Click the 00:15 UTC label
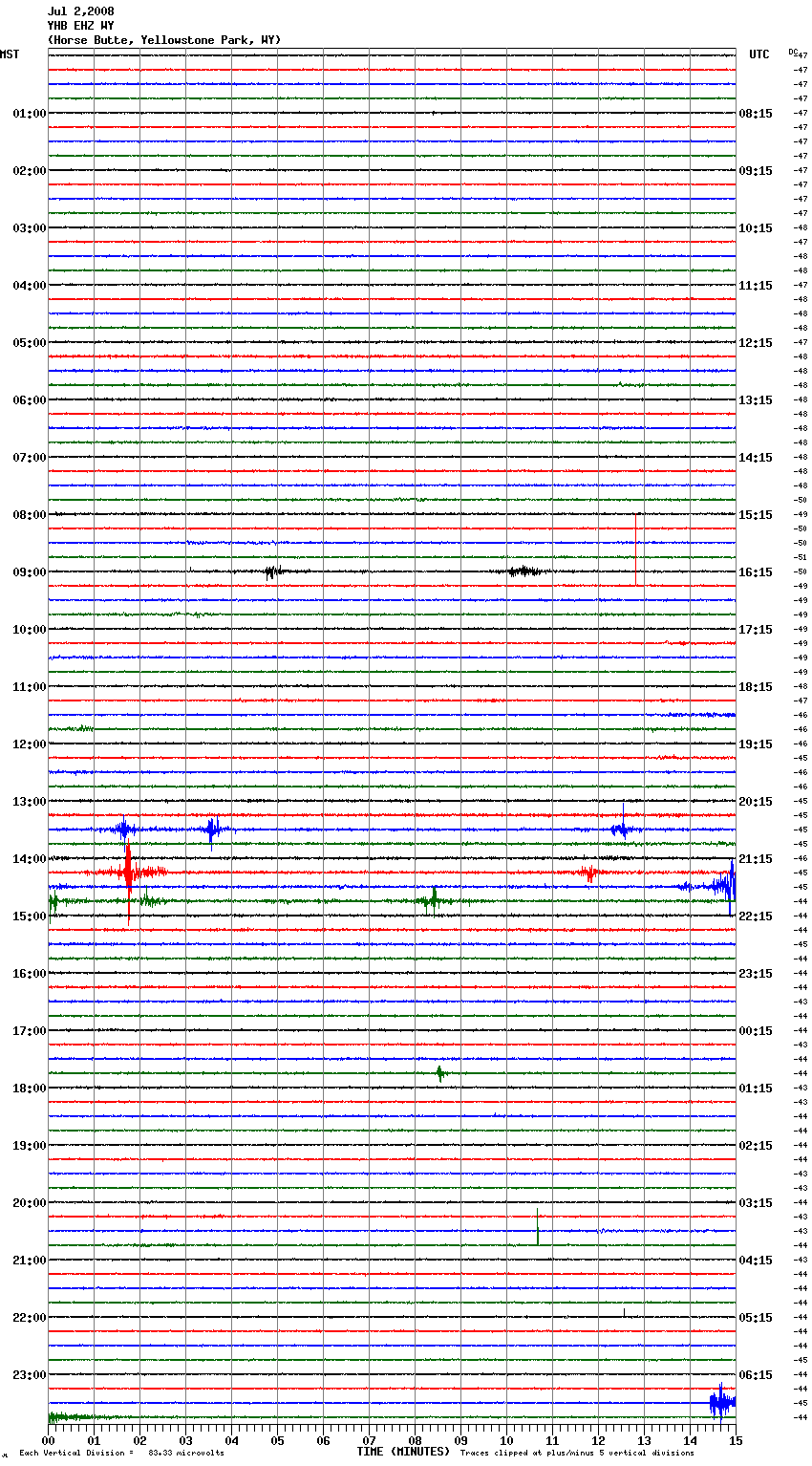This screenshot has height=1466, width=812. (756, 1031)
